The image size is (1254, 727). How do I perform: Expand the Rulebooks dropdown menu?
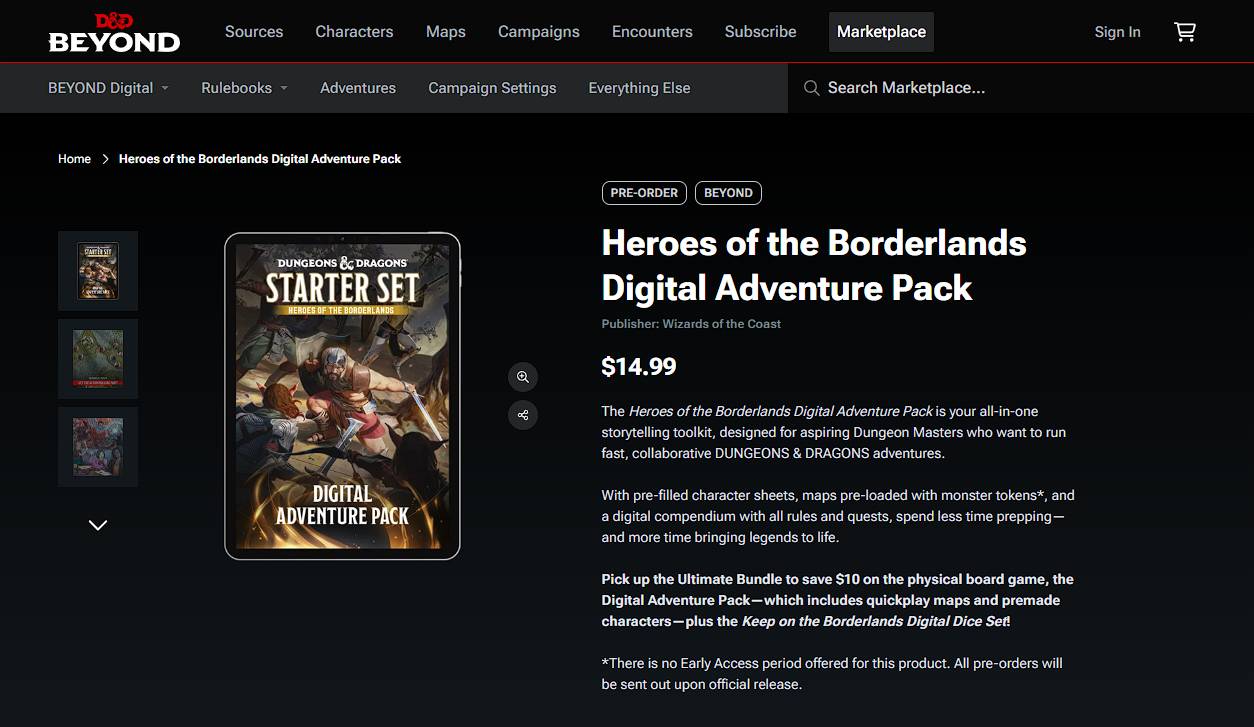(244, 88)
